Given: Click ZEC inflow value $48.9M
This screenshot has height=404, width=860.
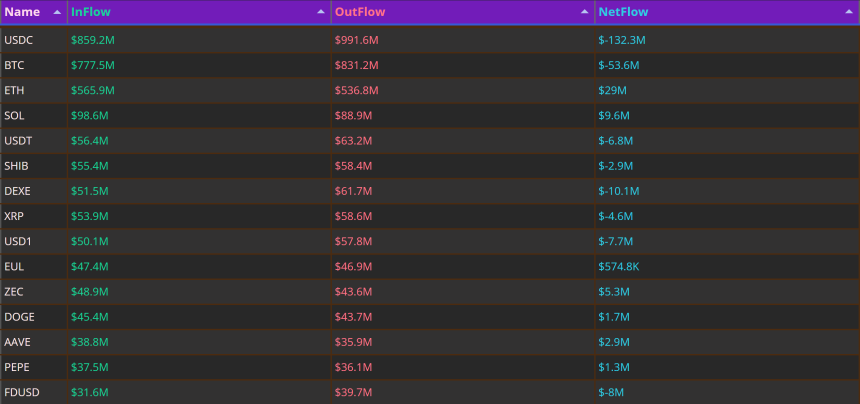Looking at the screenshot, I should (89, 292).
